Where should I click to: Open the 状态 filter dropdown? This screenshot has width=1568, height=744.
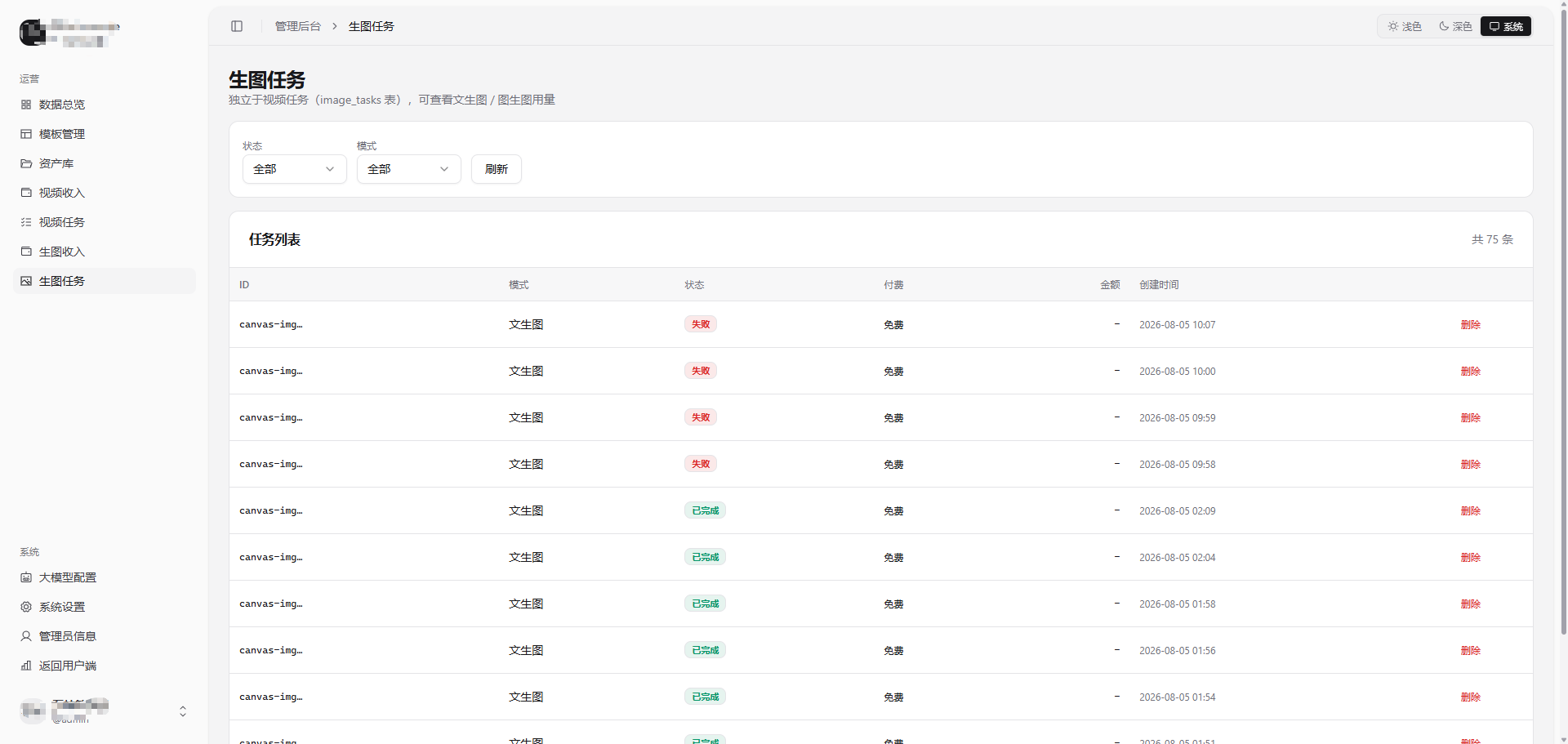295,169
